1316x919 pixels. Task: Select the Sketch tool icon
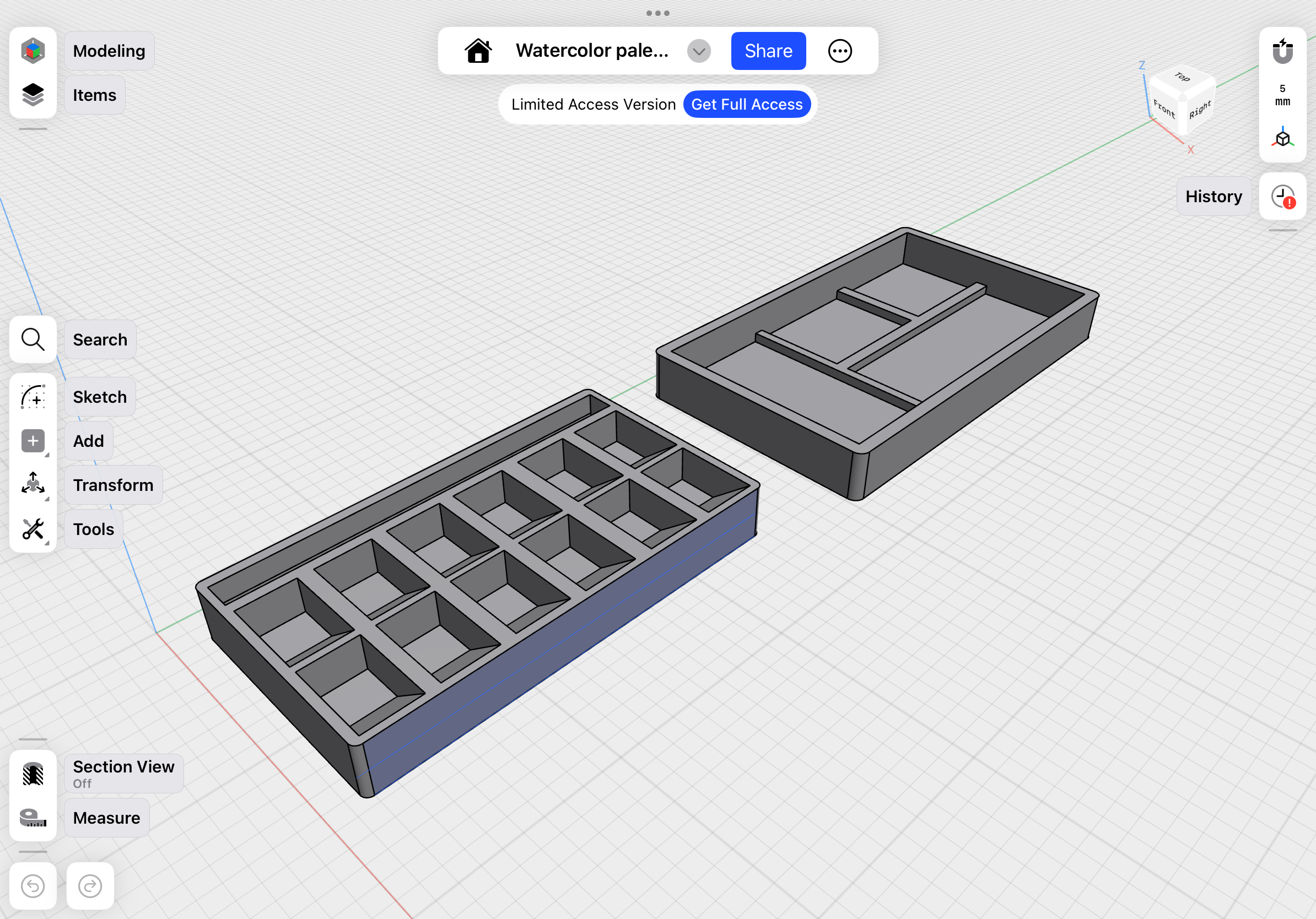click(x=33, y=397)
